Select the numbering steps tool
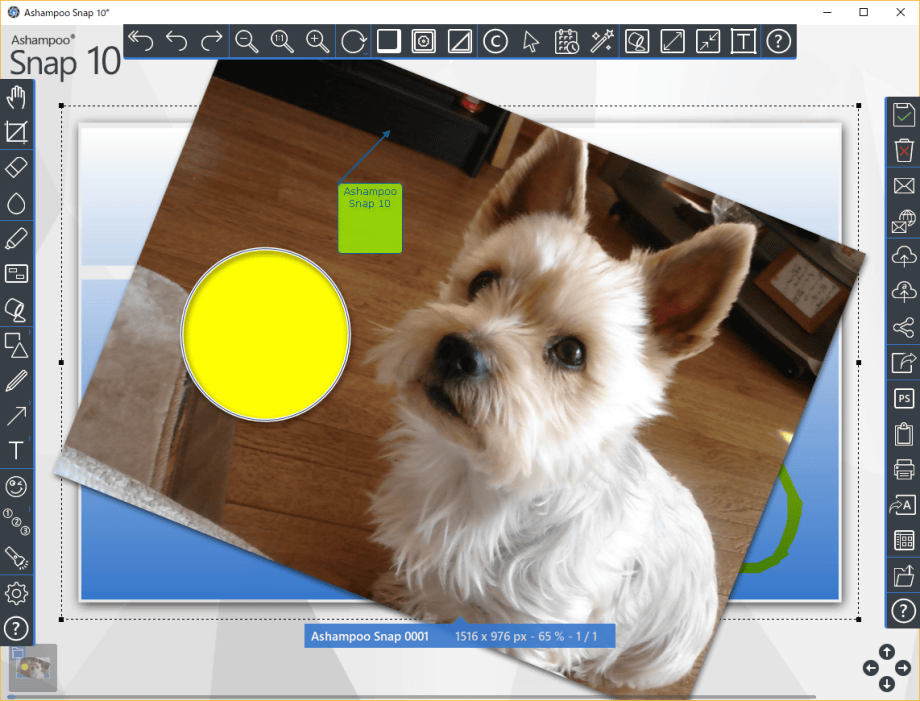Image resolution: width=920 pixels, height=701 pixels. pyautogui.click(x=16, y=522)
